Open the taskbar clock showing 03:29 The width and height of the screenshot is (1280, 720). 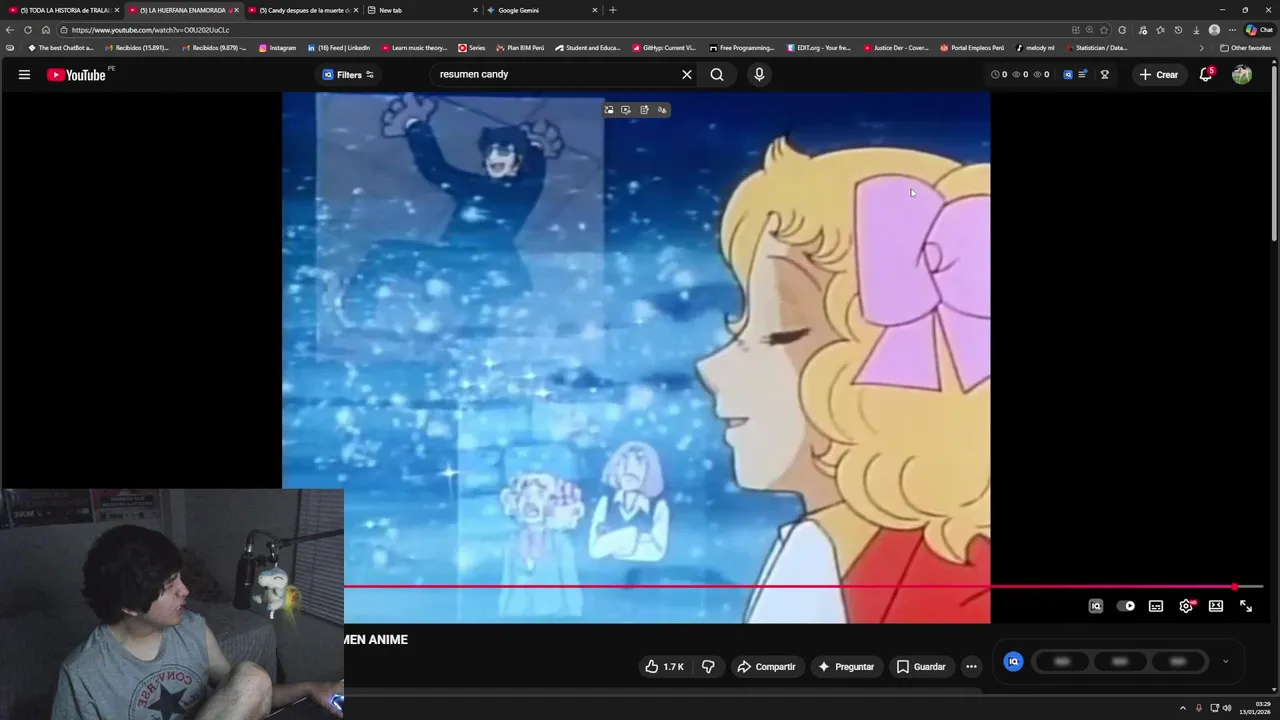point(1255,708)
